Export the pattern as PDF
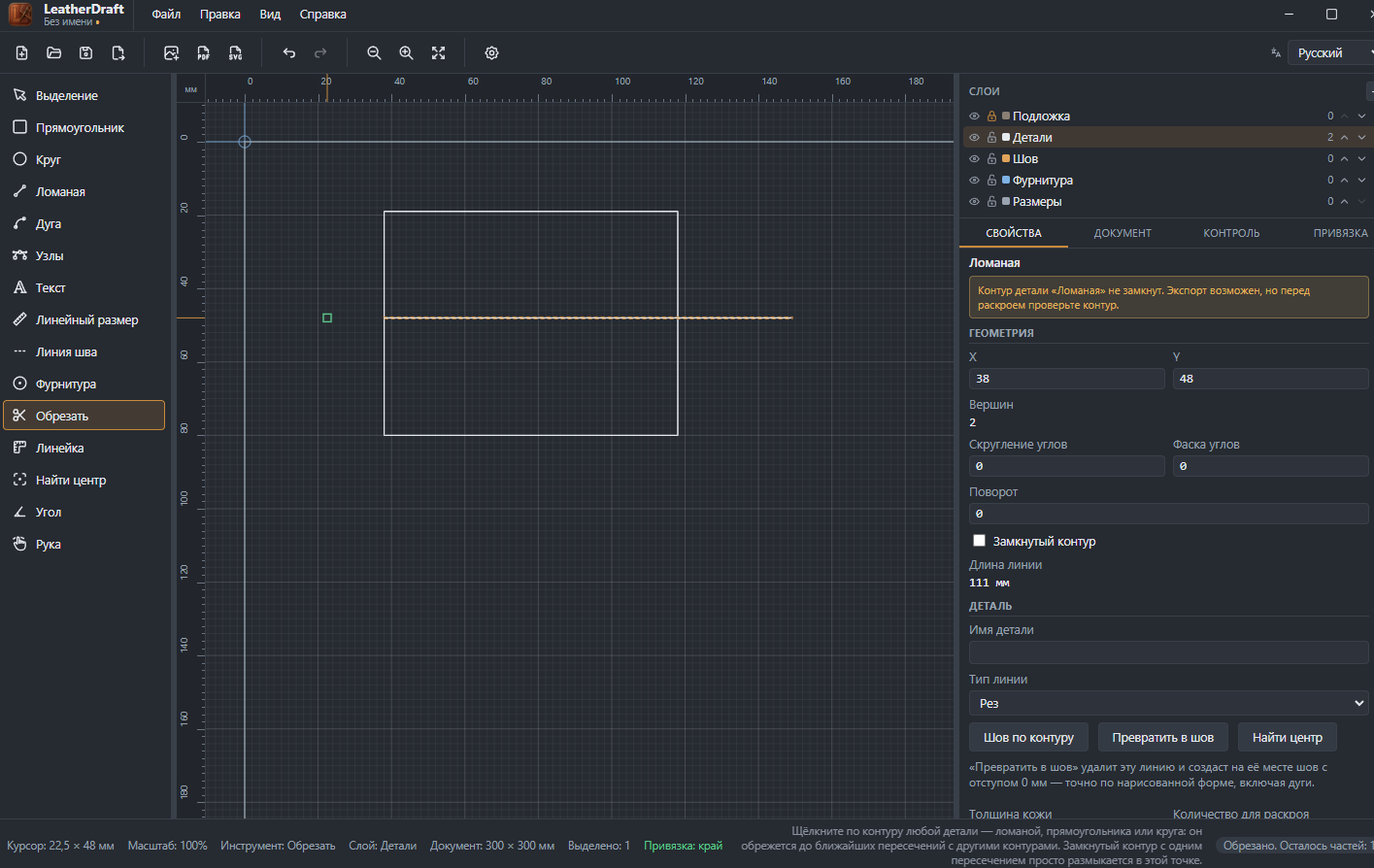Screen dimensions: 1374x868 (x=204, y=53)
